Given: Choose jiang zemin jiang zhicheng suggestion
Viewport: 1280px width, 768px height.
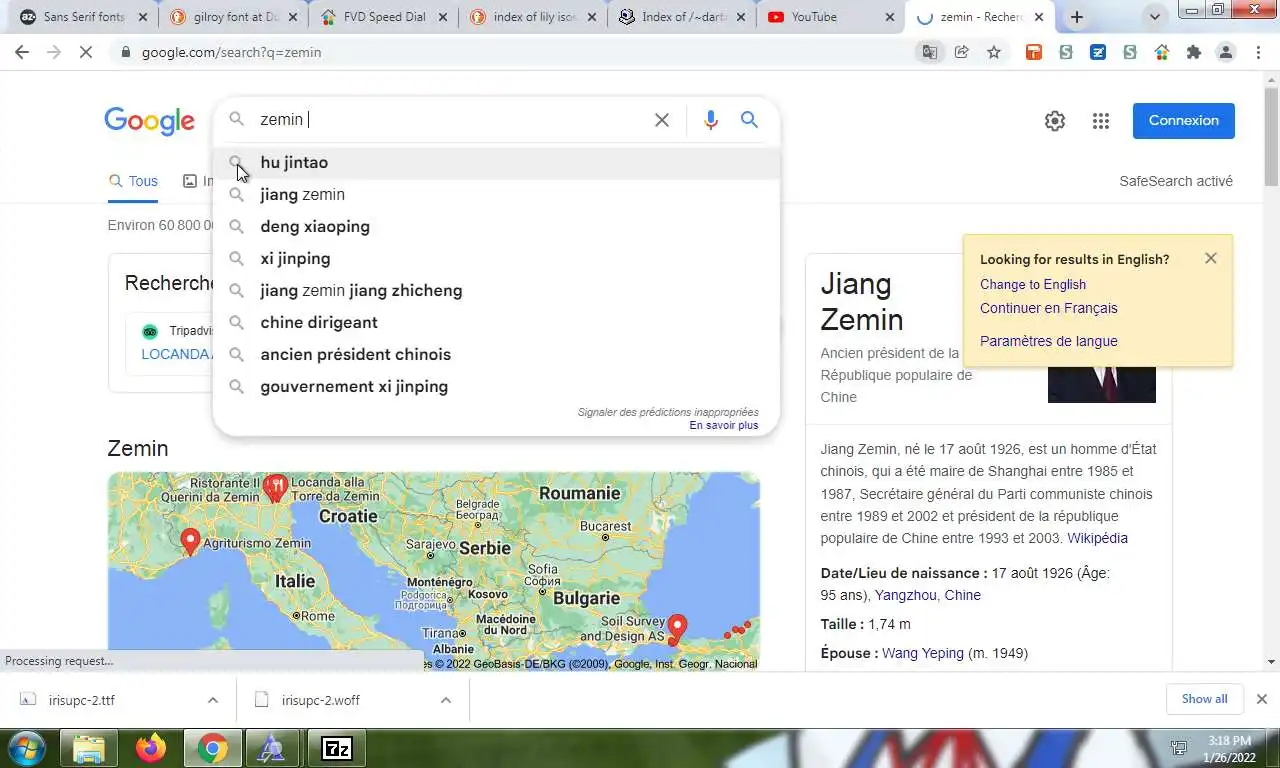Looking at the screenshot, I should 496,290.
